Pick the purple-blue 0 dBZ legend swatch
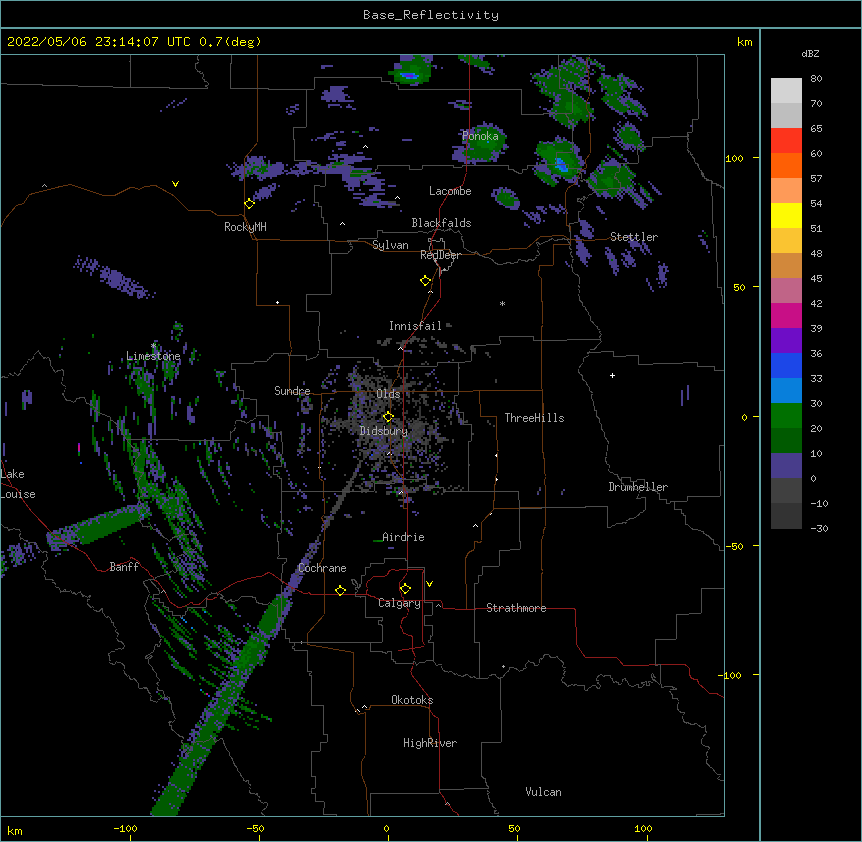The image size is (862, 842). click(x=786, y=466)
